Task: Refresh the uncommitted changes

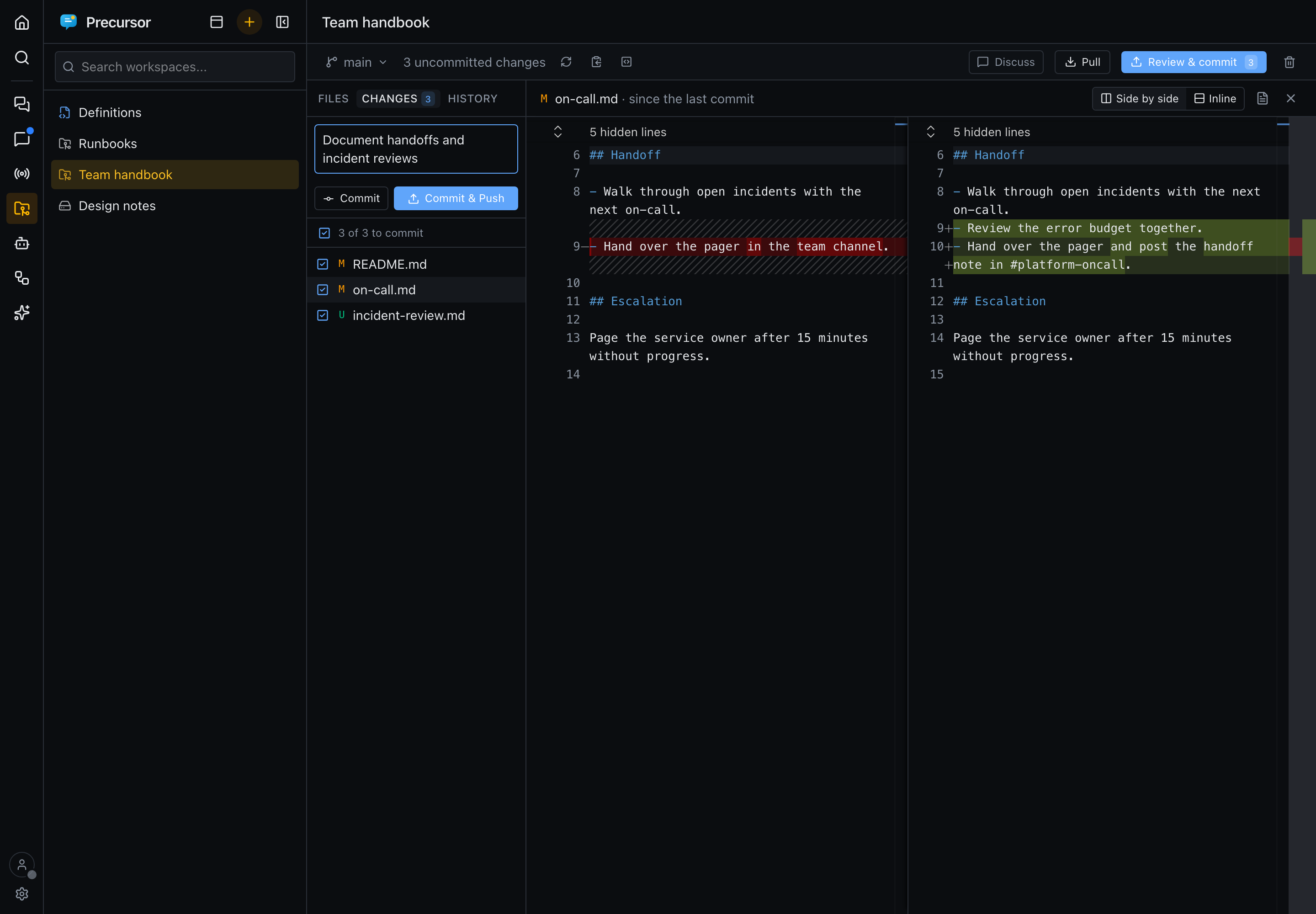Action: pos(566,62)
